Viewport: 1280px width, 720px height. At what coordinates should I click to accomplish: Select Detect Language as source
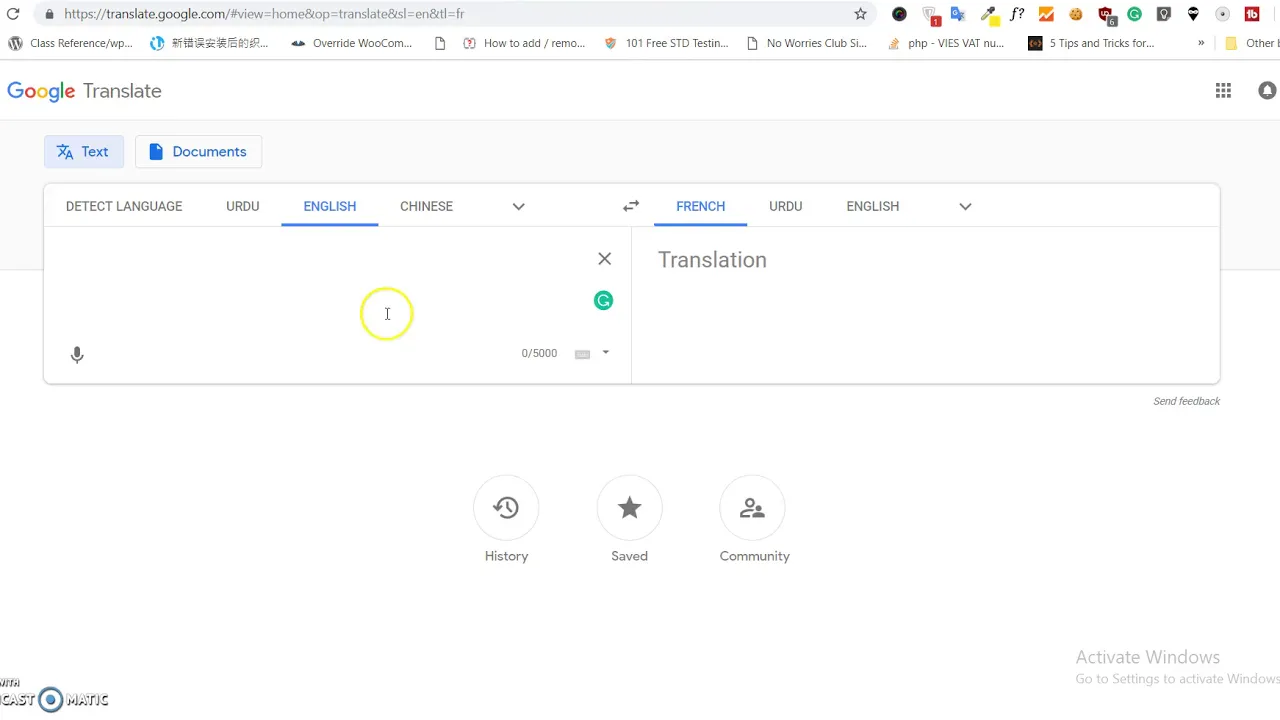(x=124, y=206)
